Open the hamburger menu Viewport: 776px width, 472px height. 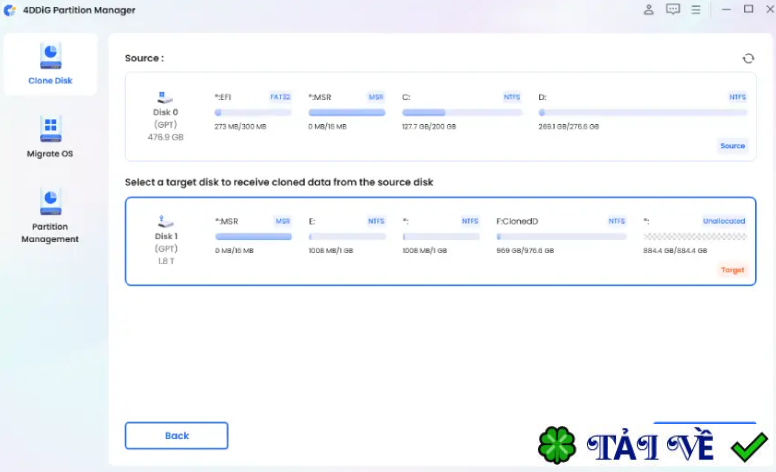pyautogui.click(x=696, y=9)
